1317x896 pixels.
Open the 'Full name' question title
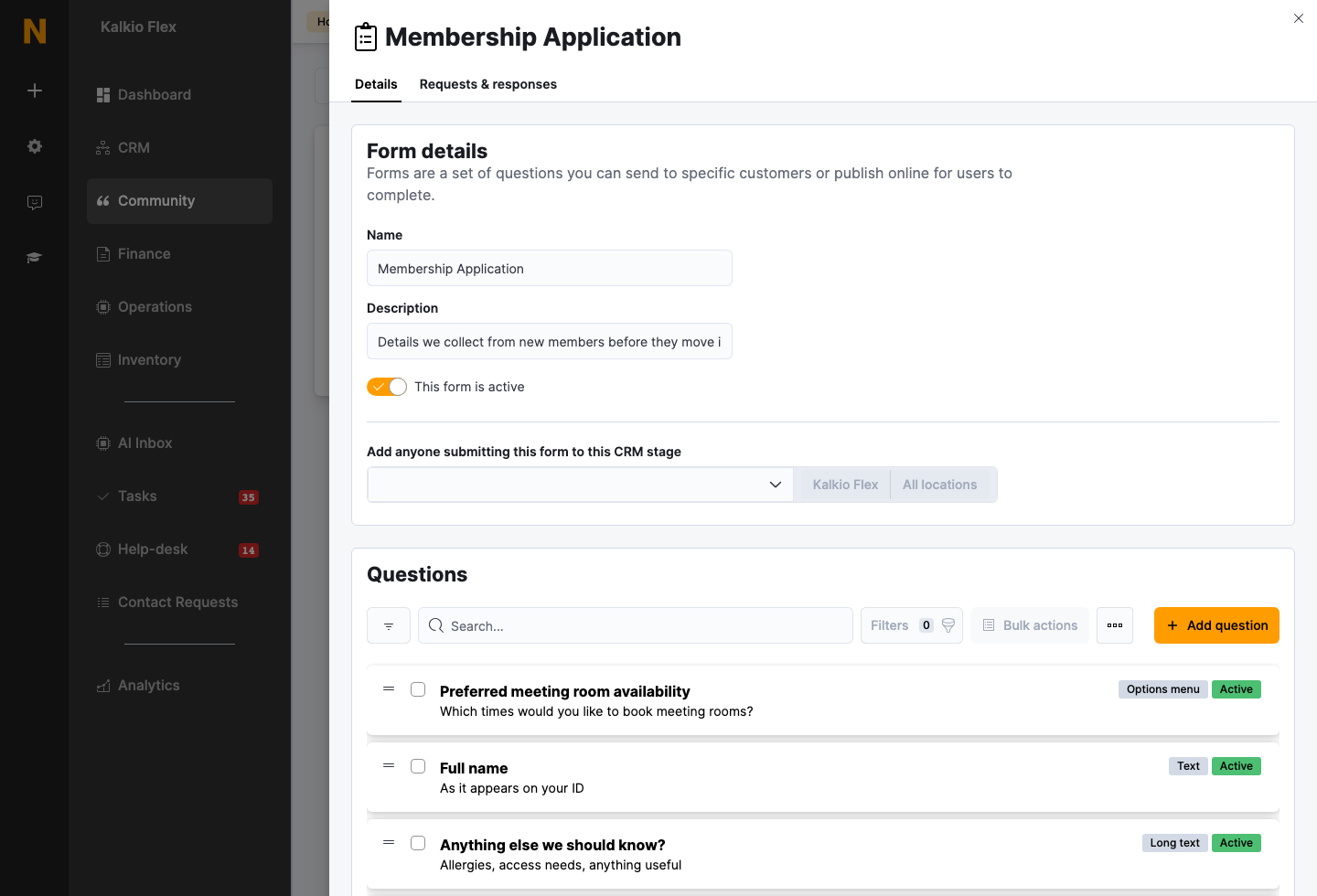point(474,768)
